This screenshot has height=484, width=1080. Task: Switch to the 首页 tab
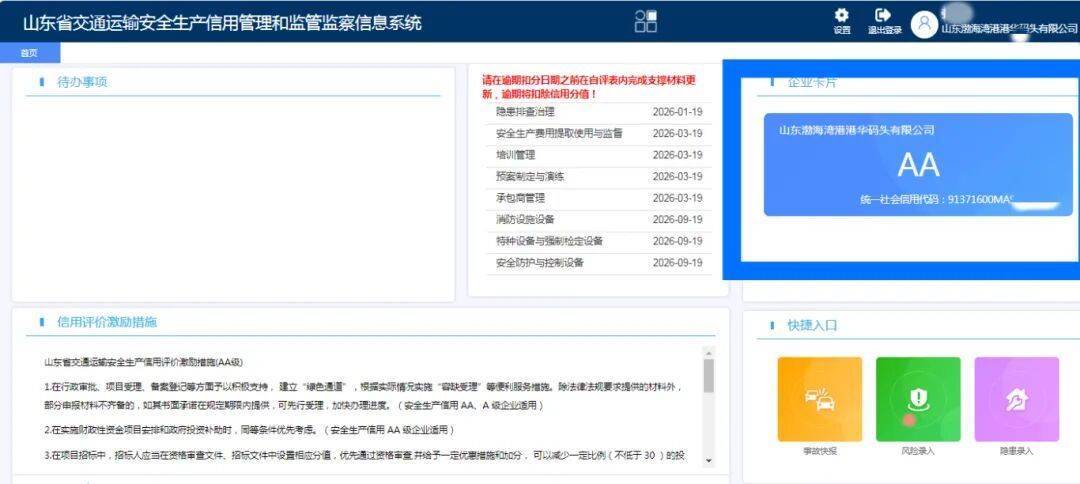(29, 53)
